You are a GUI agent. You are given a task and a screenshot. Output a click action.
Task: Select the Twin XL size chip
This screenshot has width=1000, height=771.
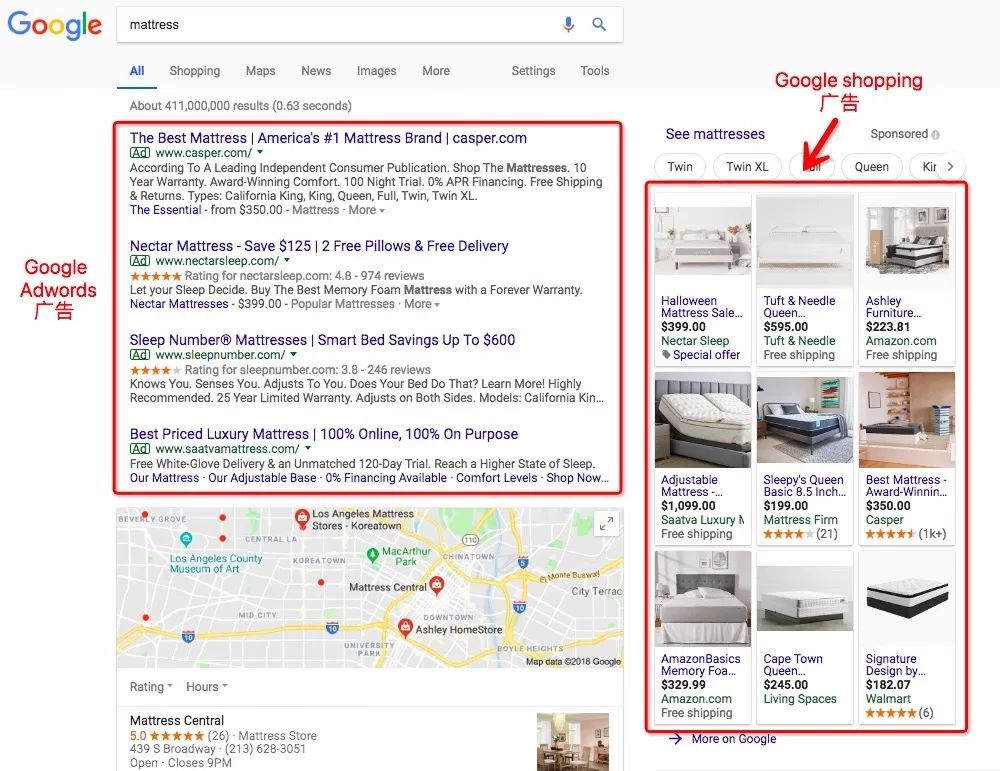(747, 167)
